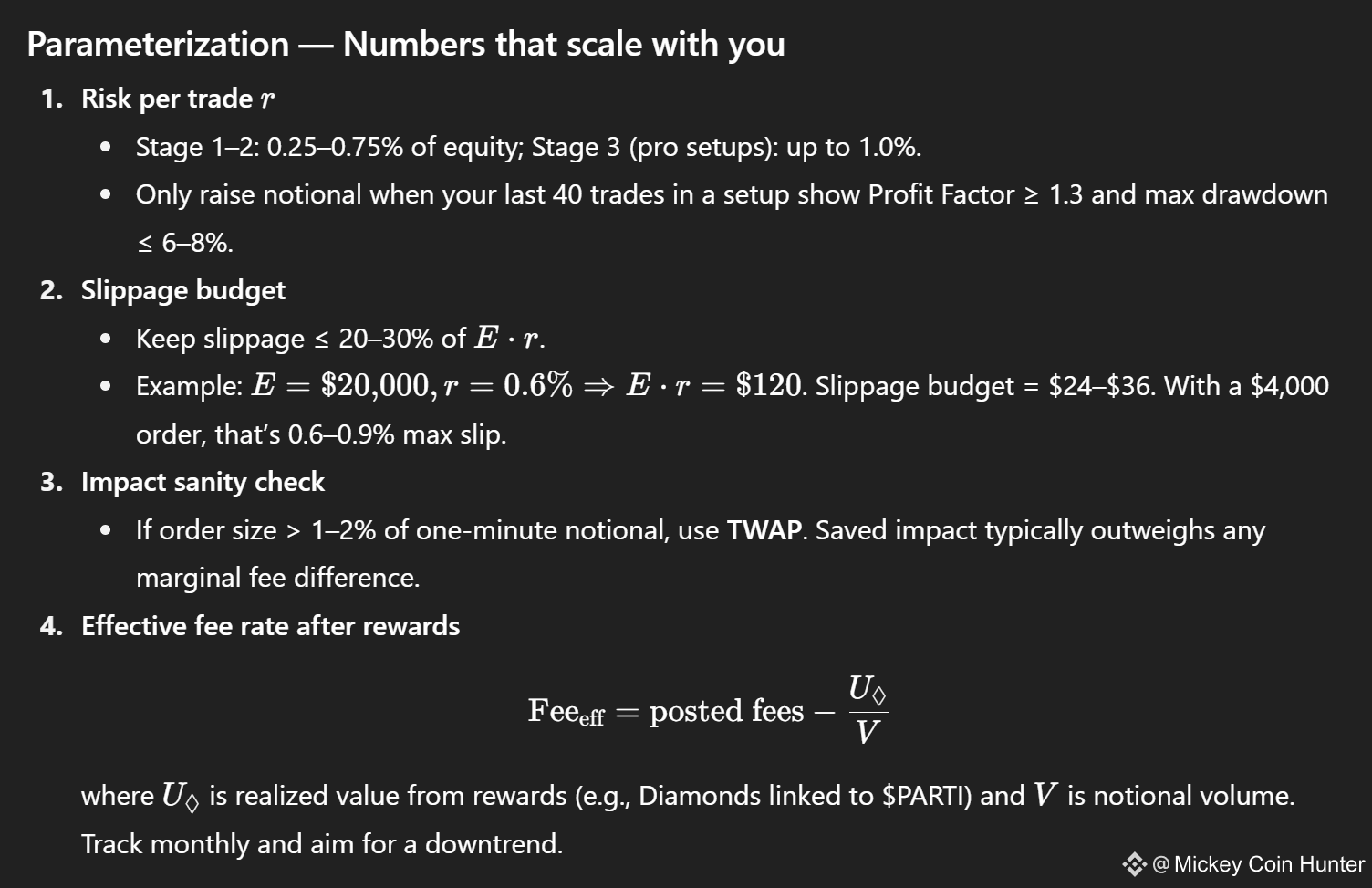
Task: Click the Binance logo icon in watermark
Action: click(x=1134, y=864)
